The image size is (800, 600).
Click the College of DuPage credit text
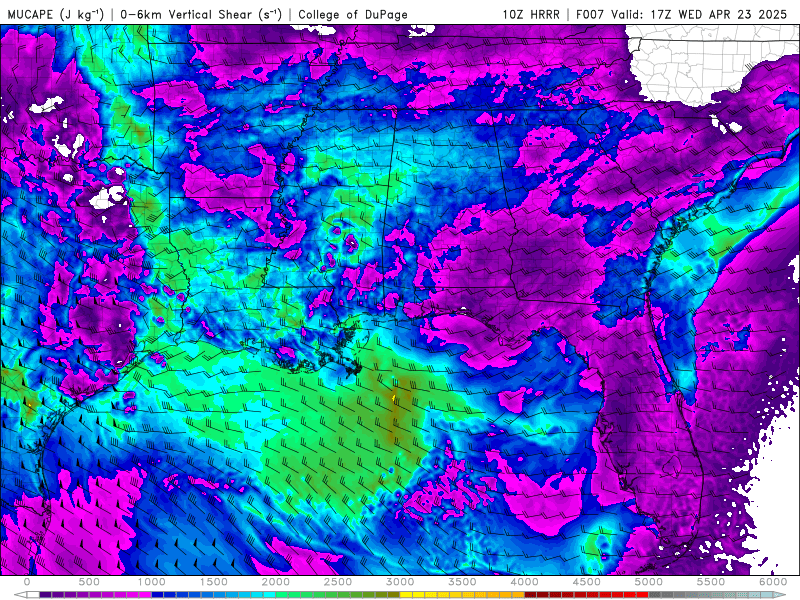point(353,14)
